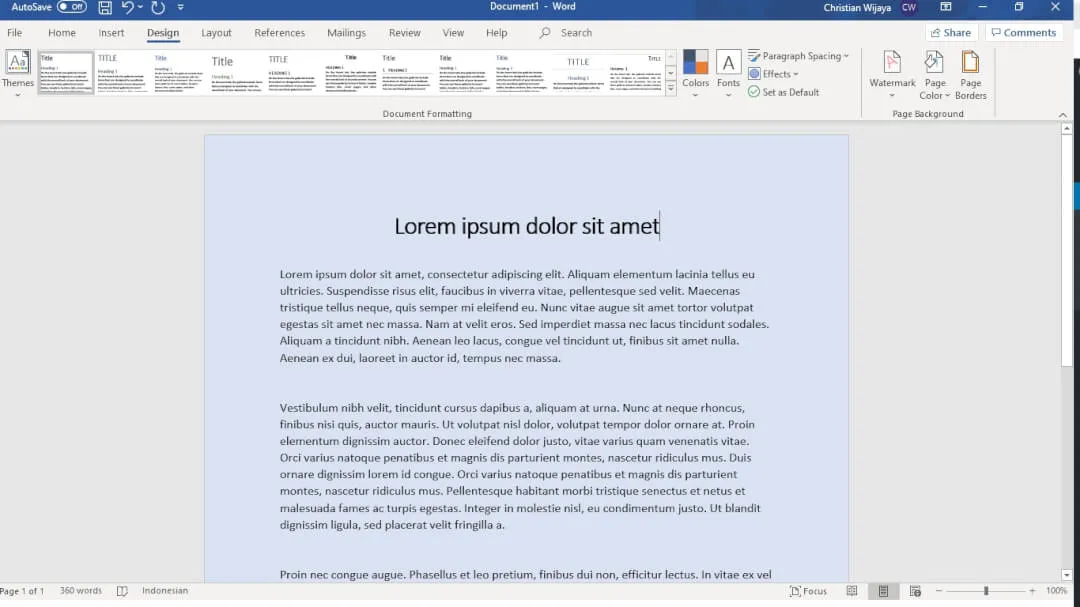Open the Undo history dropdown arrow
The height and width of the screenshot is (607, 1080).
point(141,8)
